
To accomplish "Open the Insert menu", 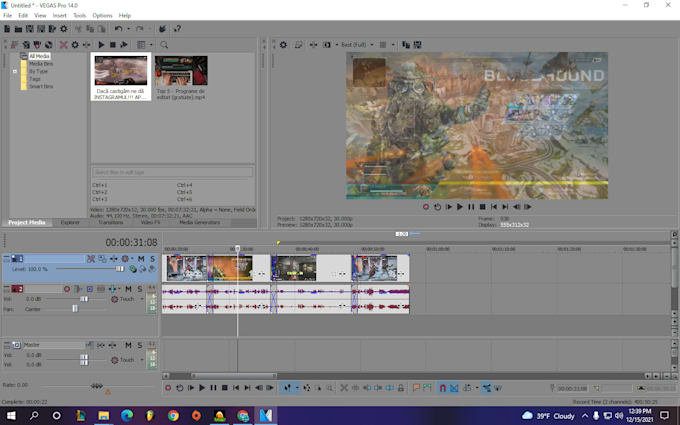I will (60, 15).
